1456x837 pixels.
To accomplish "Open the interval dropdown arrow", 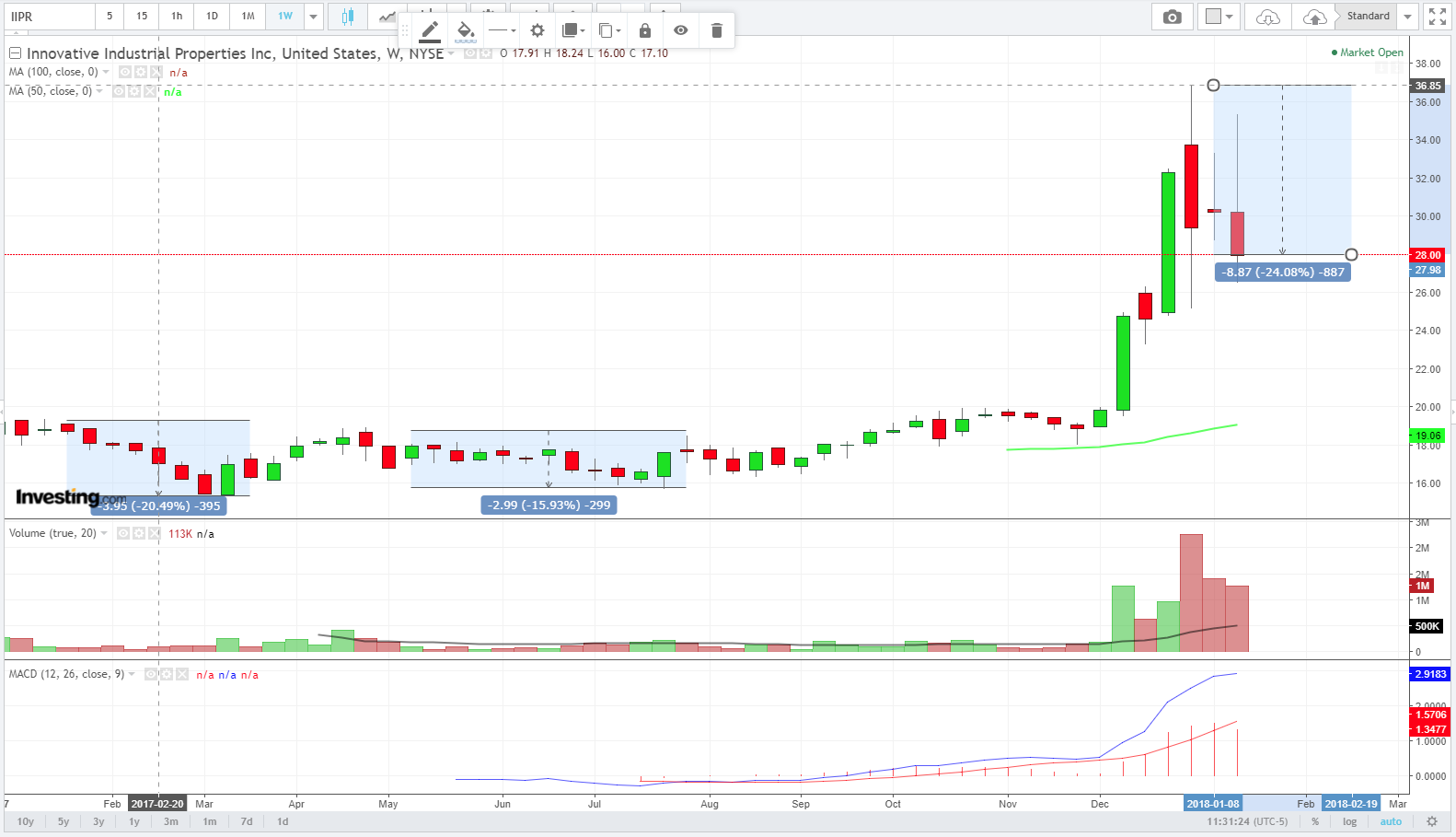I will (313, 17).
